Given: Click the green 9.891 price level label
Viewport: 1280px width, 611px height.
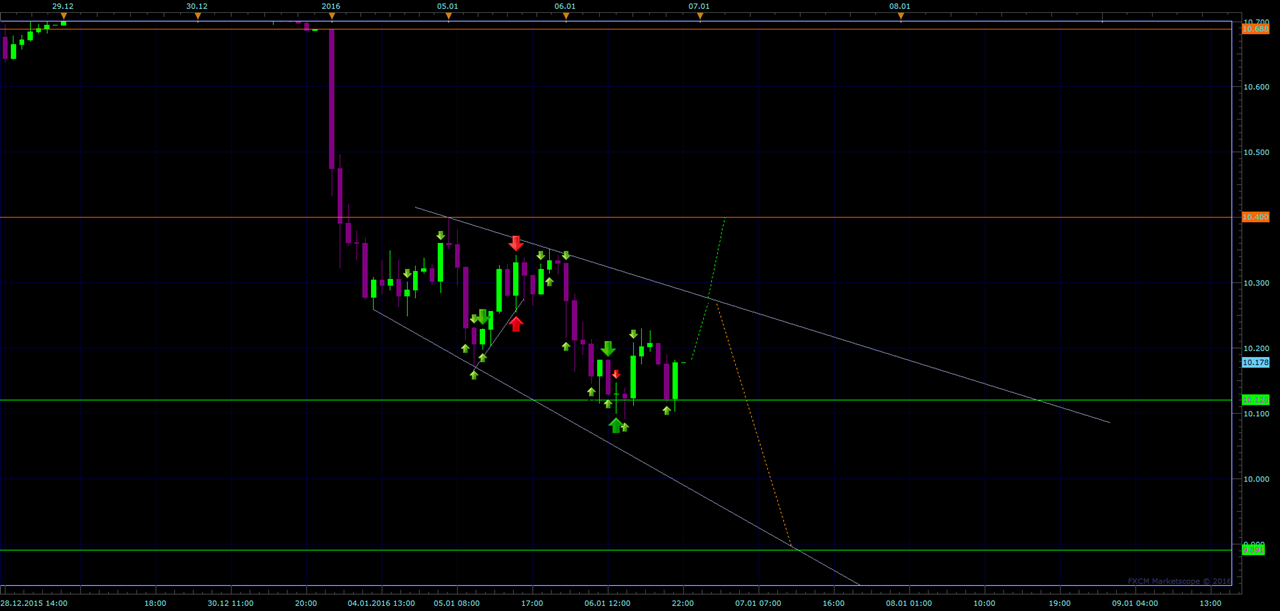Looking at the screenshot, I should point(1255,549).
